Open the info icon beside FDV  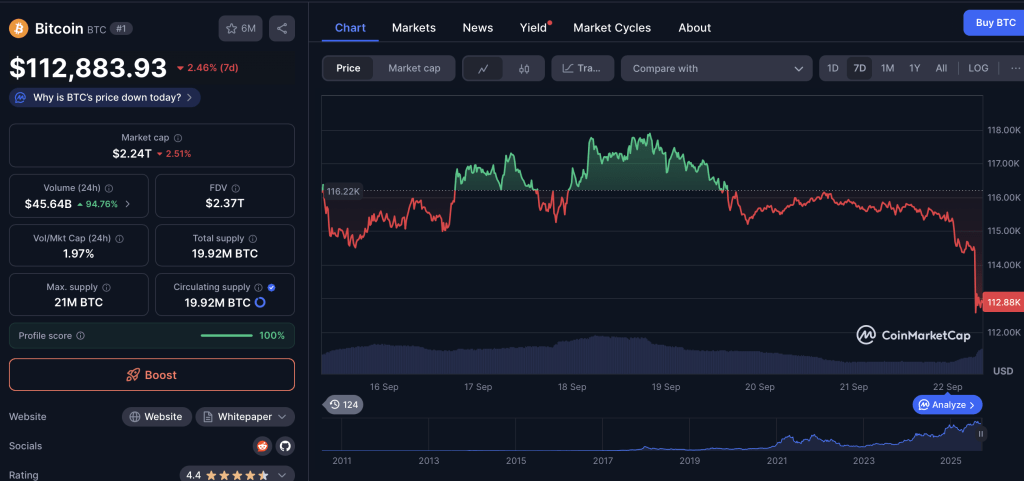pos(236,188)
